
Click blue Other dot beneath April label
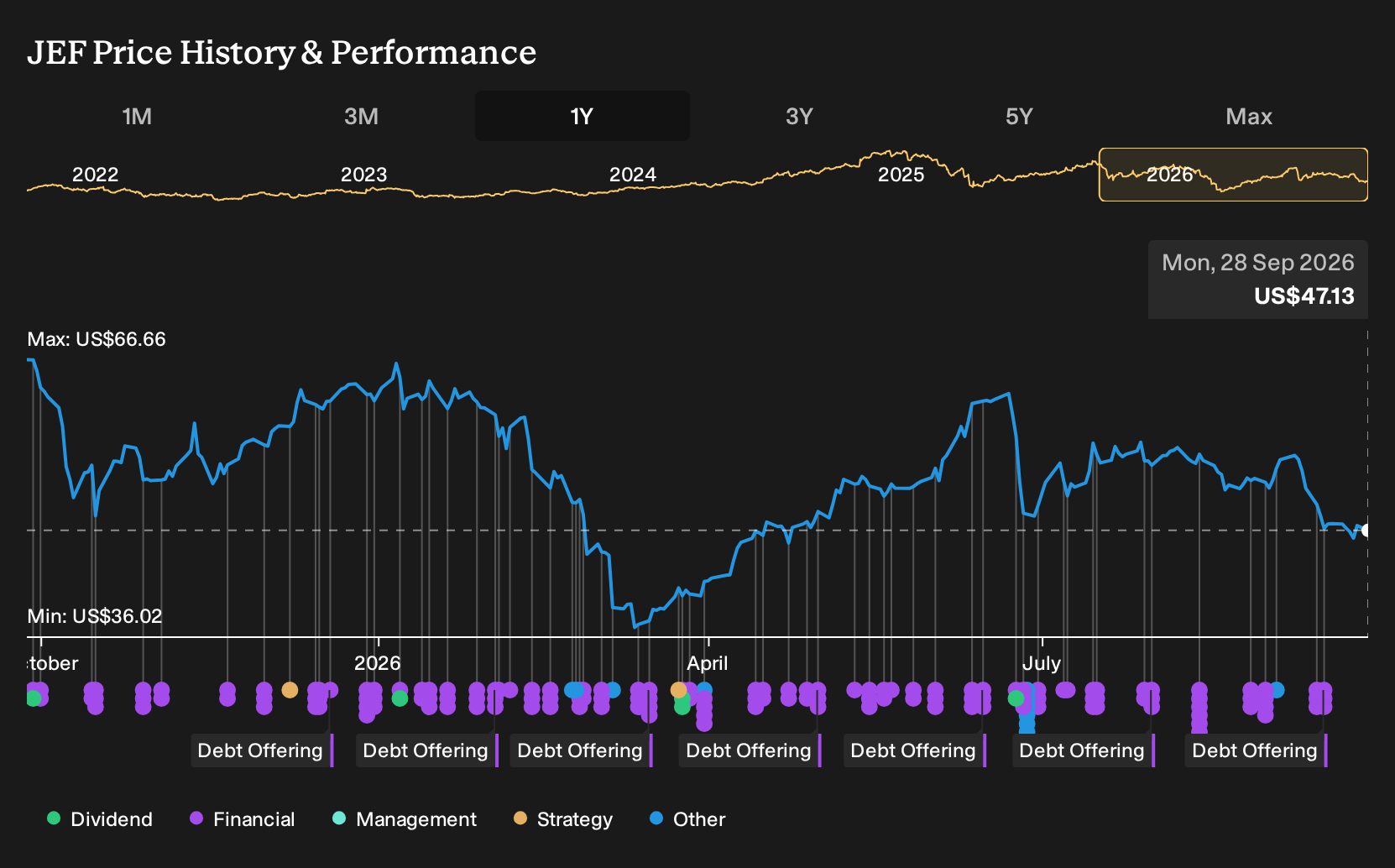(x=705, y=690)
